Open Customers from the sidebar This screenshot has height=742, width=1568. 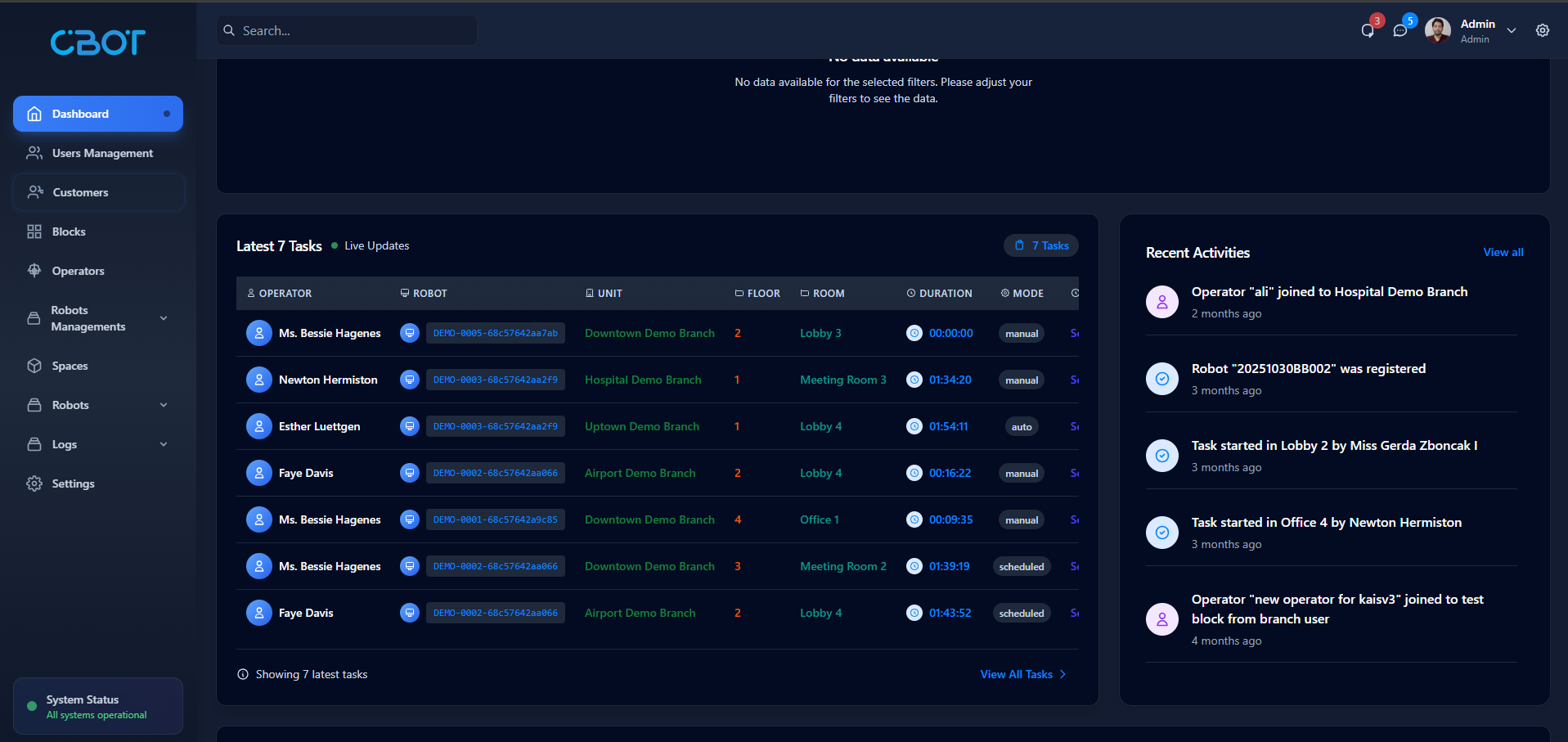coord(79,192)
